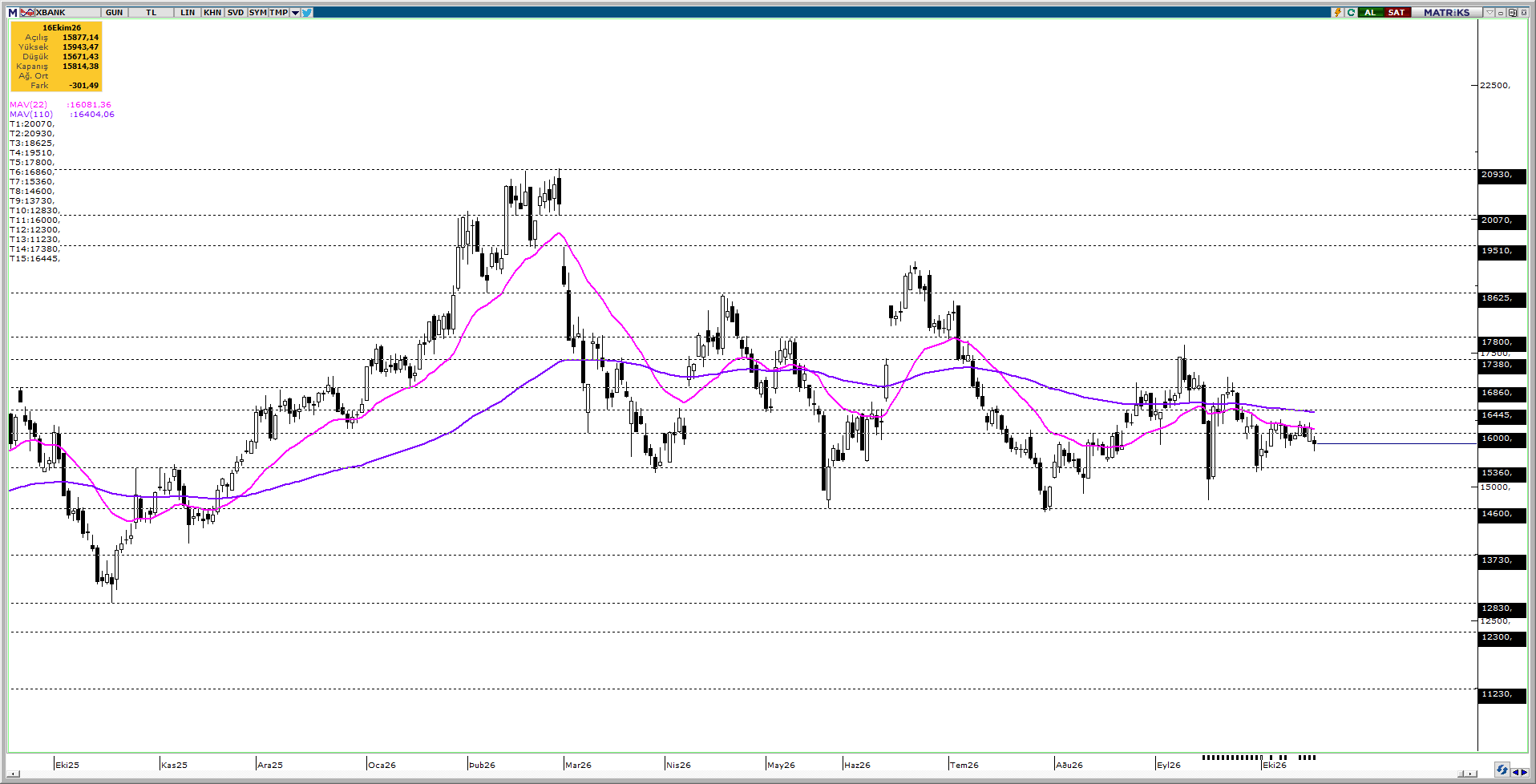Click the Eki26 time axis label
This screenshot has height=784, width=1536.
1274,765
